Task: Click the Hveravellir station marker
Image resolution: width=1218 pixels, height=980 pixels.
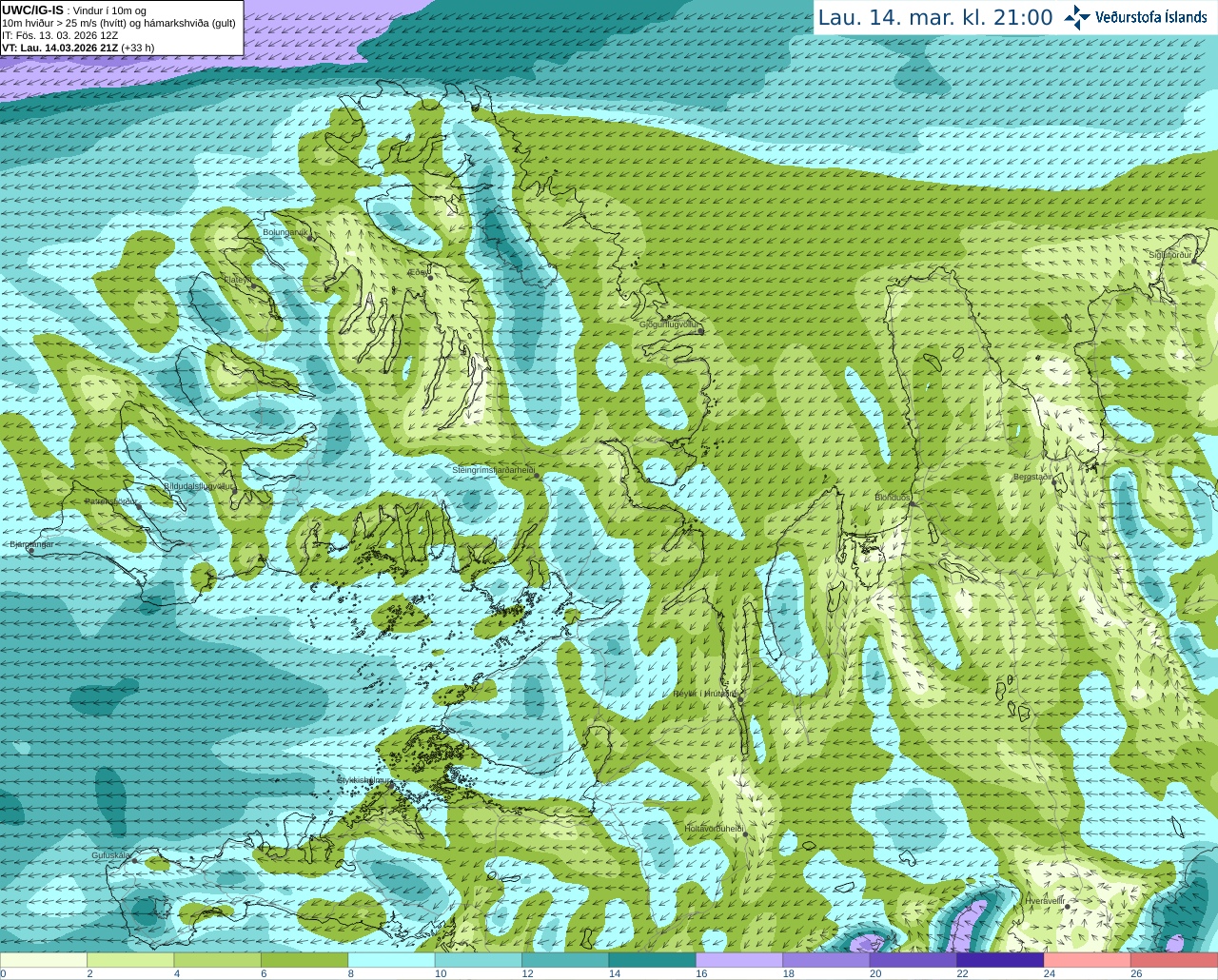Action: point(1069,907)
